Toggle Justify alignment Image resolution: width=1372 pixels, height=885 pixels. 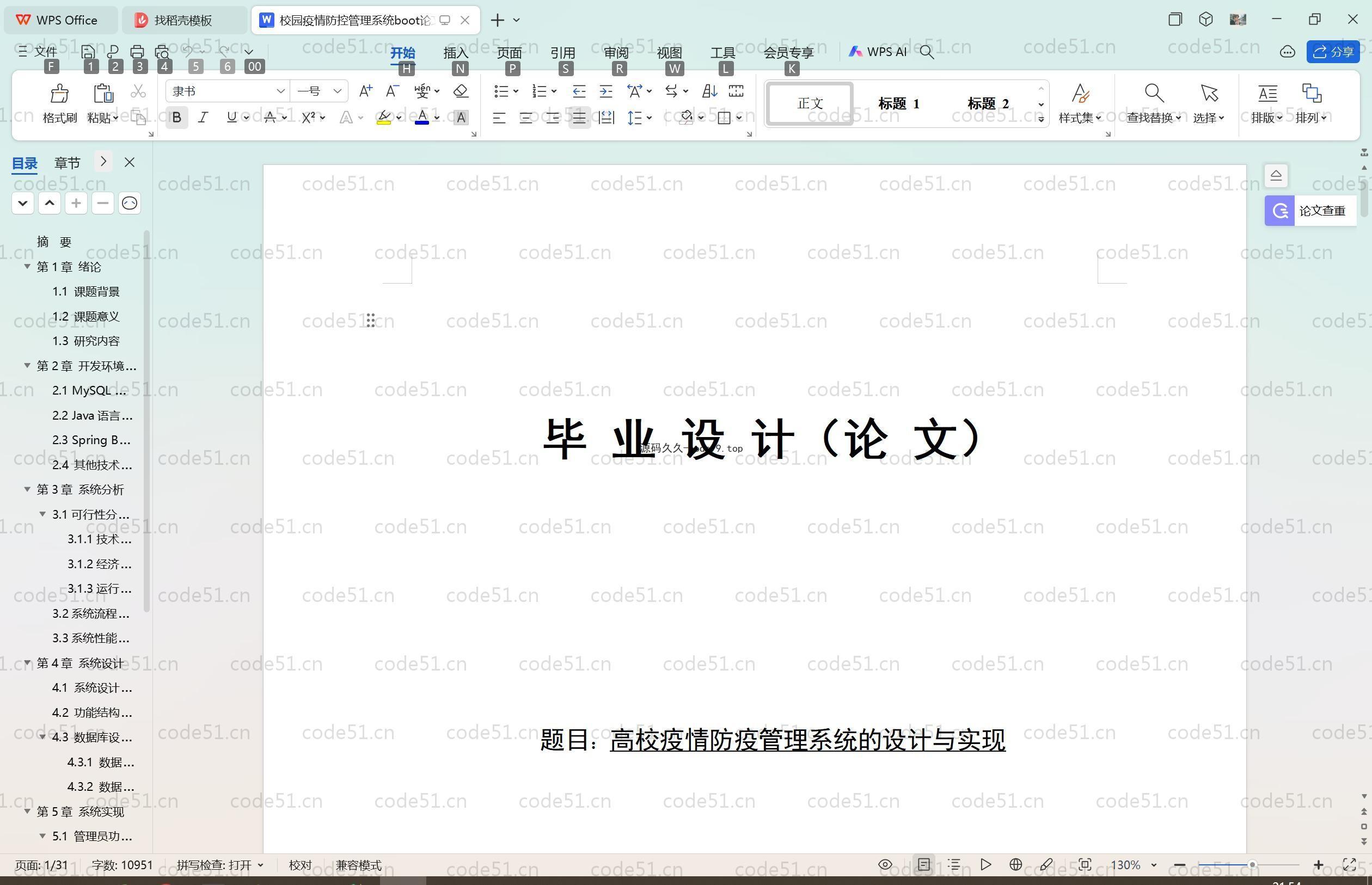(579, 119)
